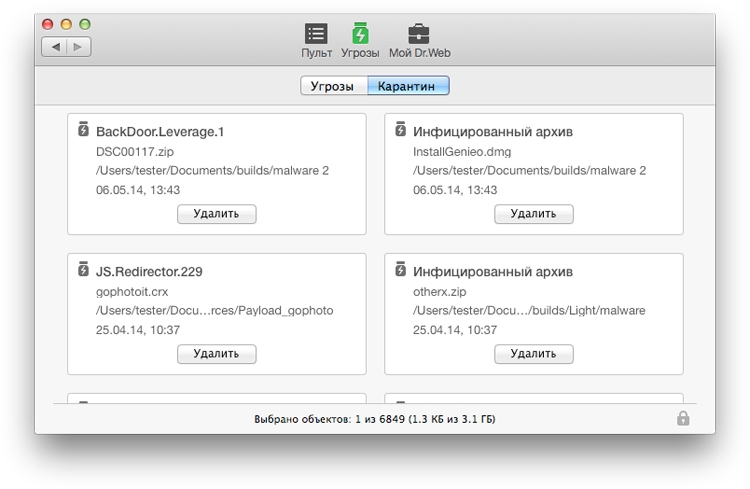Click the icon beside the InstallGenieo.dmg threat title
Screen dimensions: 750x489
click(401, 130)
